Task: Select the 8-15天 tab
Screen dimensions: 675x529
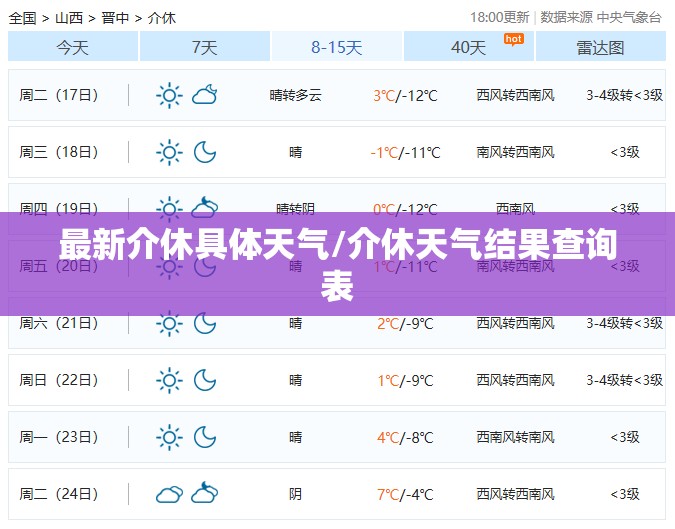Action: click(337, 46)
